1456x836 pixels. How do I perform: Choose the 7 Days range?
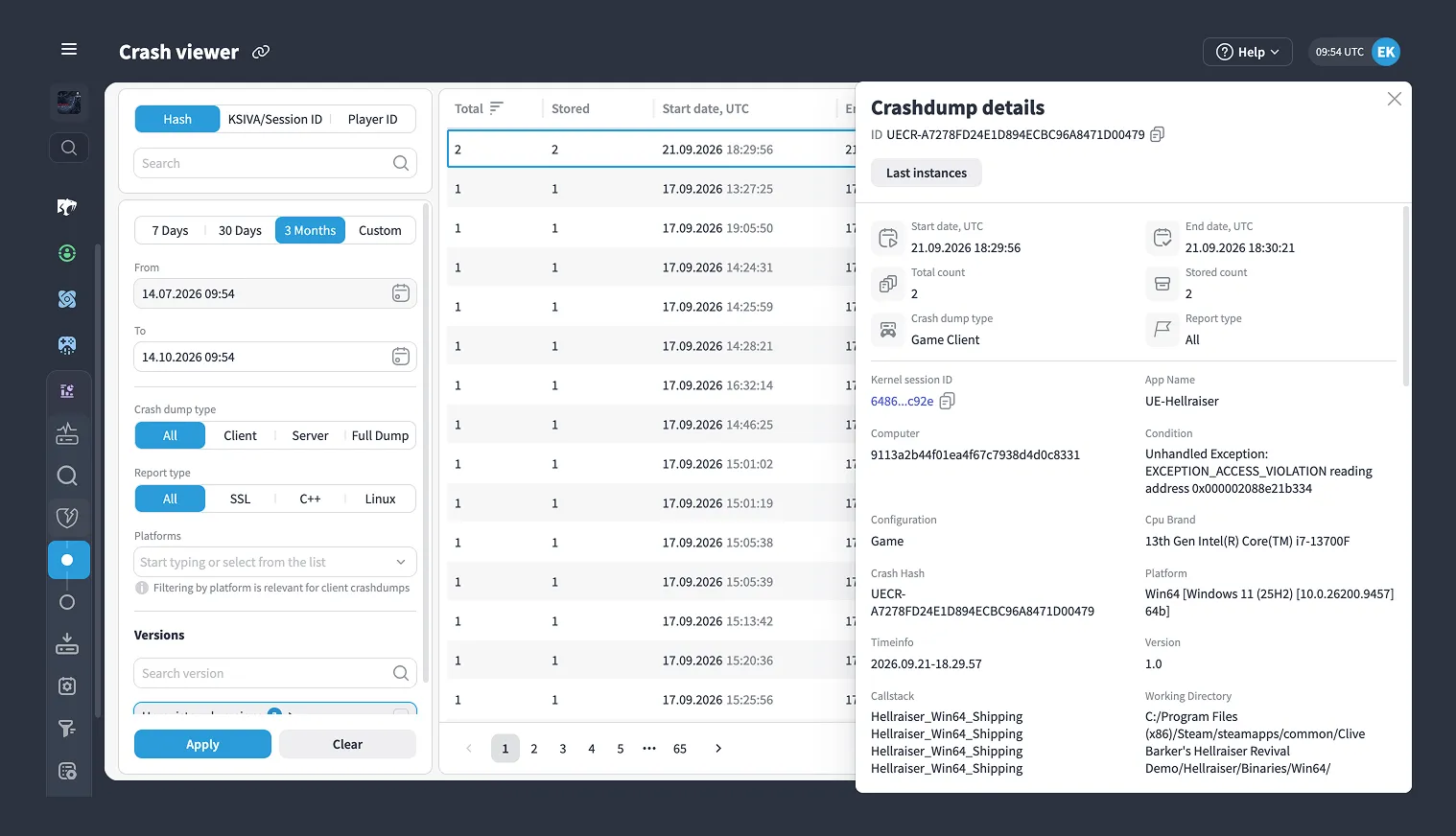170,230
